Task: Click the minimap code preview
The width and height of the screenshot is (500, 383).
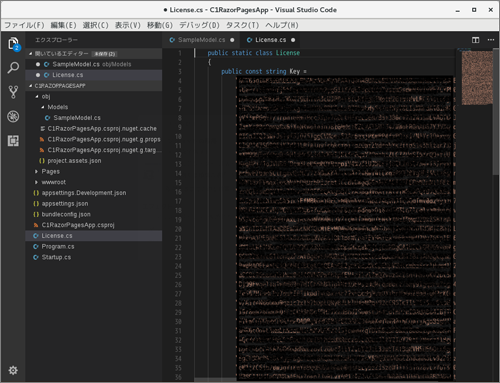Action: [477, 78]
